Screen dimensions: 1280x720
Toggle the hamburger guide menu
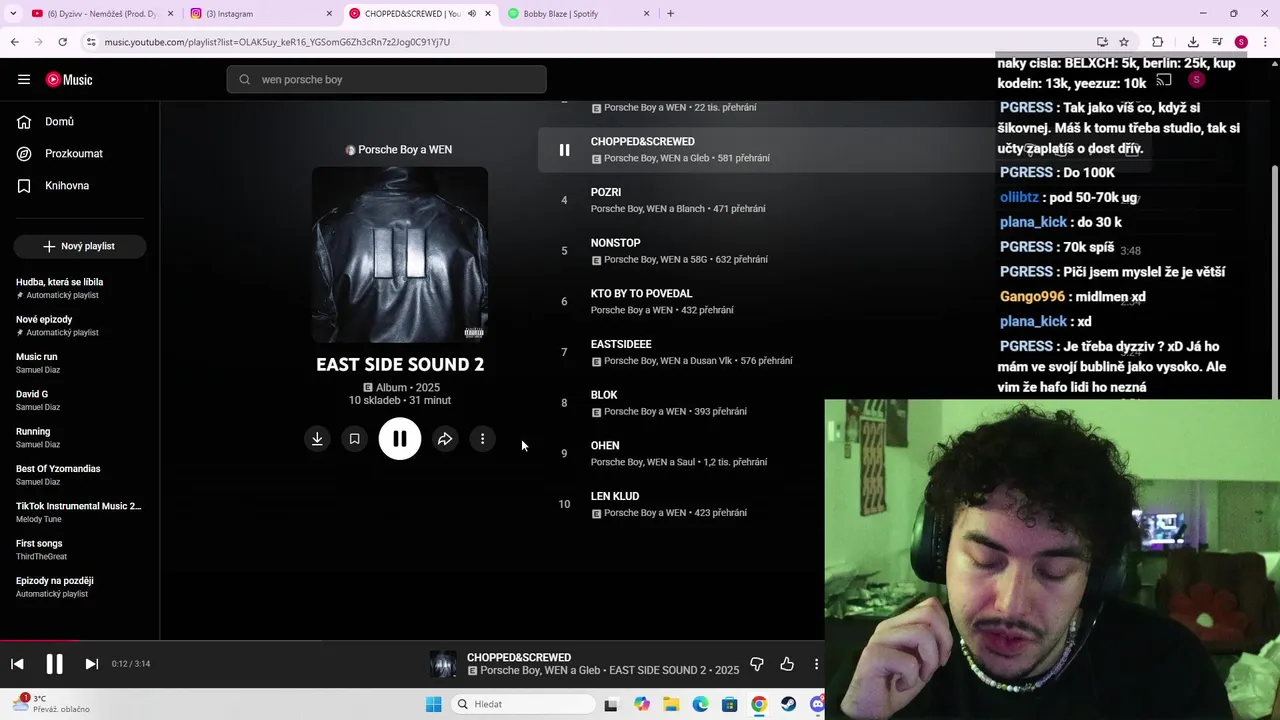pyautogui.click(x=24, y=80)
